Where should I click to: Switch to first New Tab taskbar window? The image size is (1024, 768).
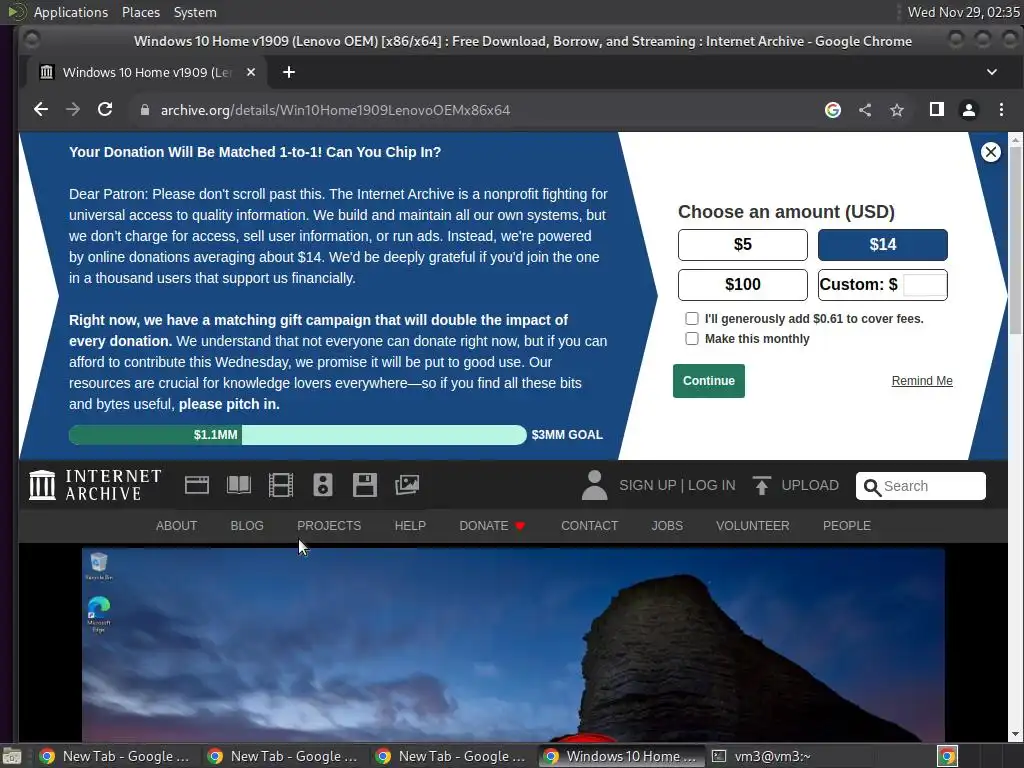[114, 756]
